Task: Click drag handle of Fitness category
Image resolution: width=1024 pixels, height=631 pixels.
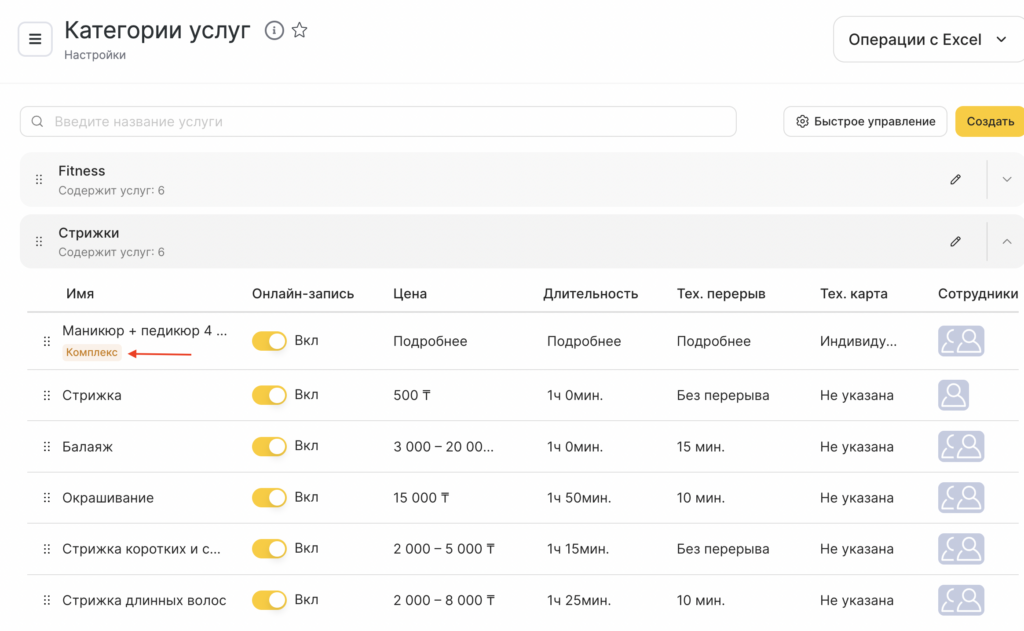Action: click(x=39, y=180)
